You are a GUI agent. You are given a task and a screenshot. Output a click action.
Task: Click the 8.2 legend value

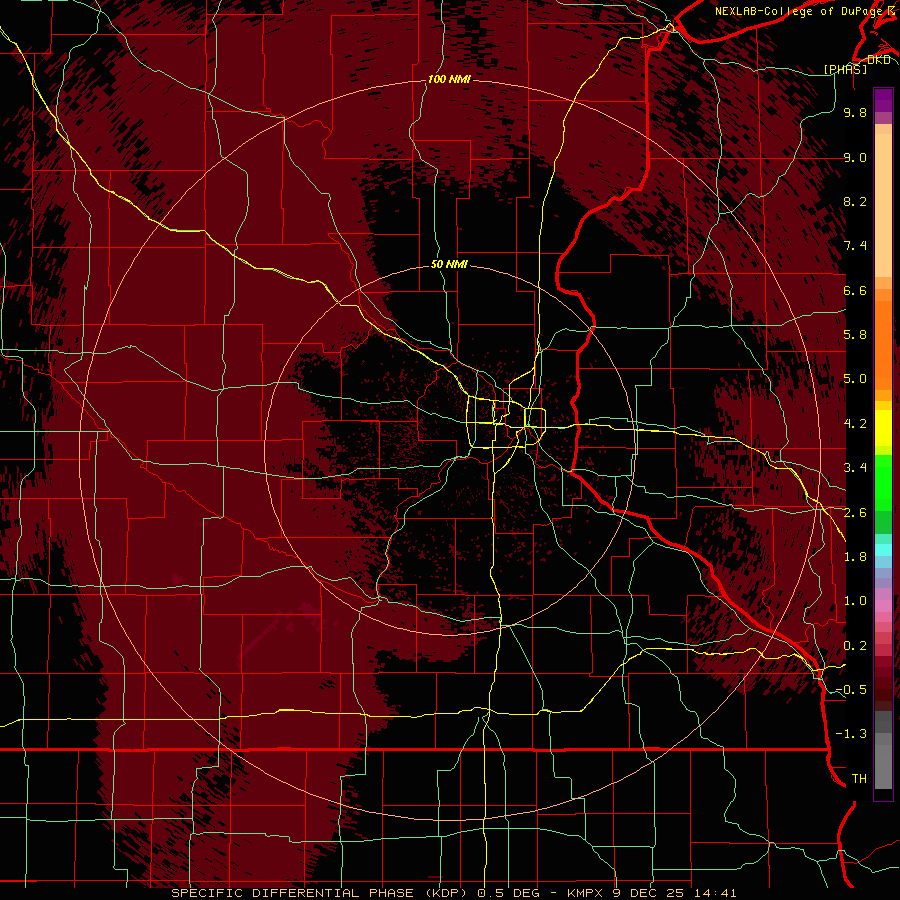click(855, 201)
